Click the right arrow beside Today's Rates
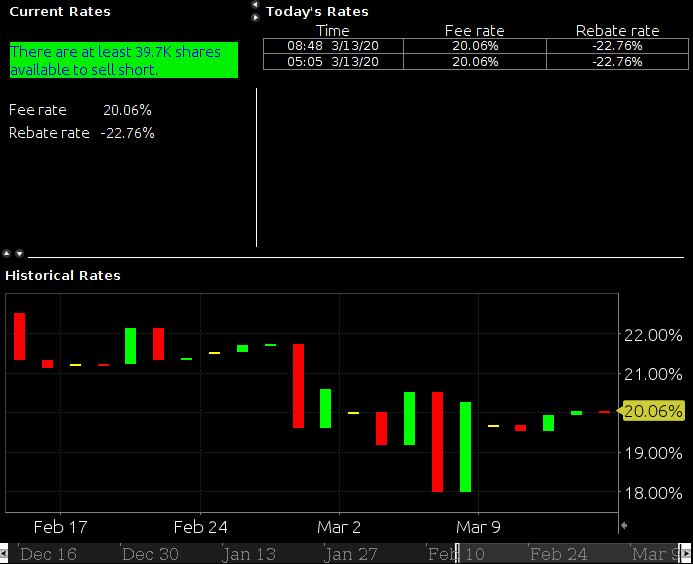693x564 pixels. pyautogui.click(x=255, y=18)
